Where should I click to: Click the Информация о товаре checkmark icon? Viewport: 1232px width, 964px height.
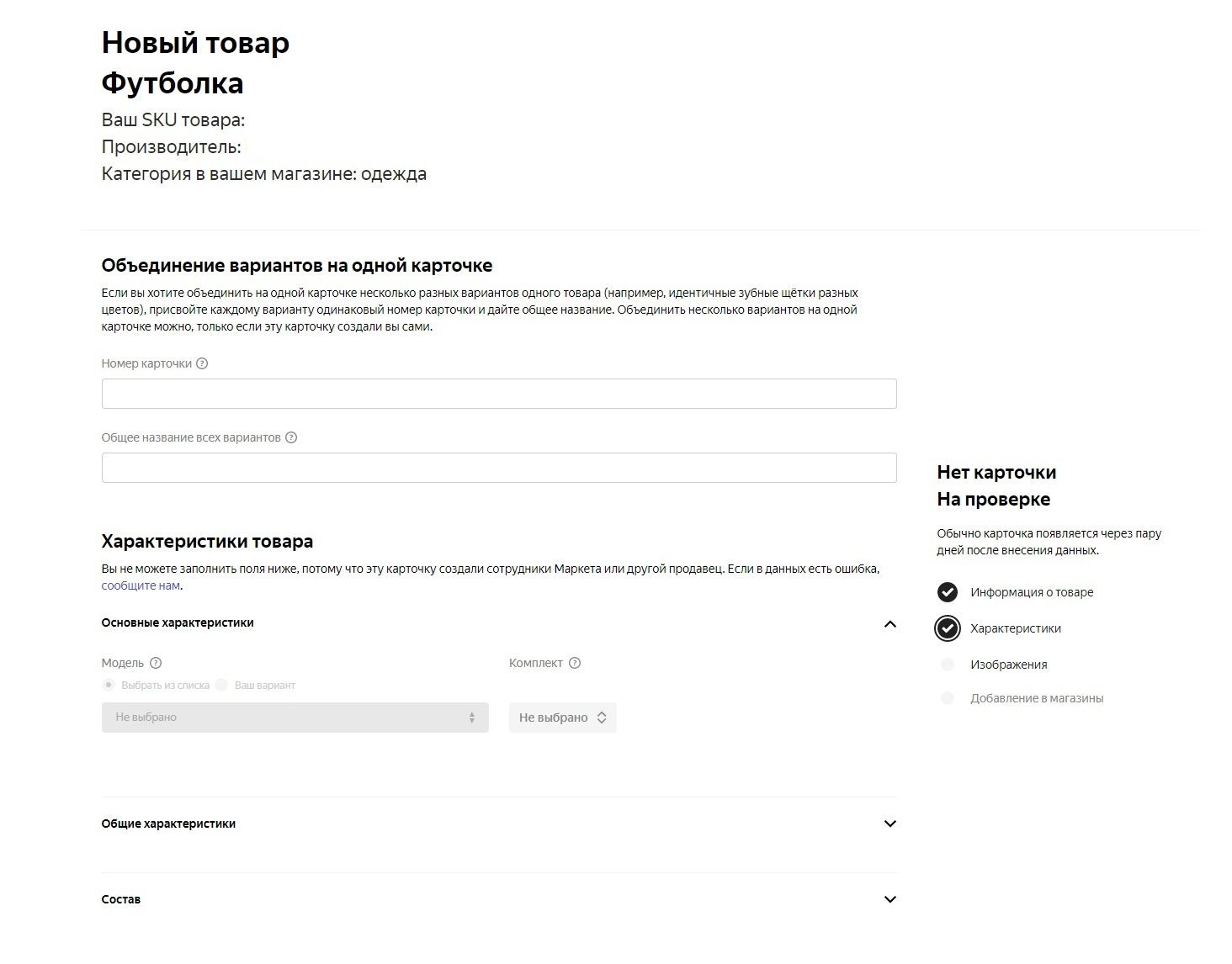point(948,592)
